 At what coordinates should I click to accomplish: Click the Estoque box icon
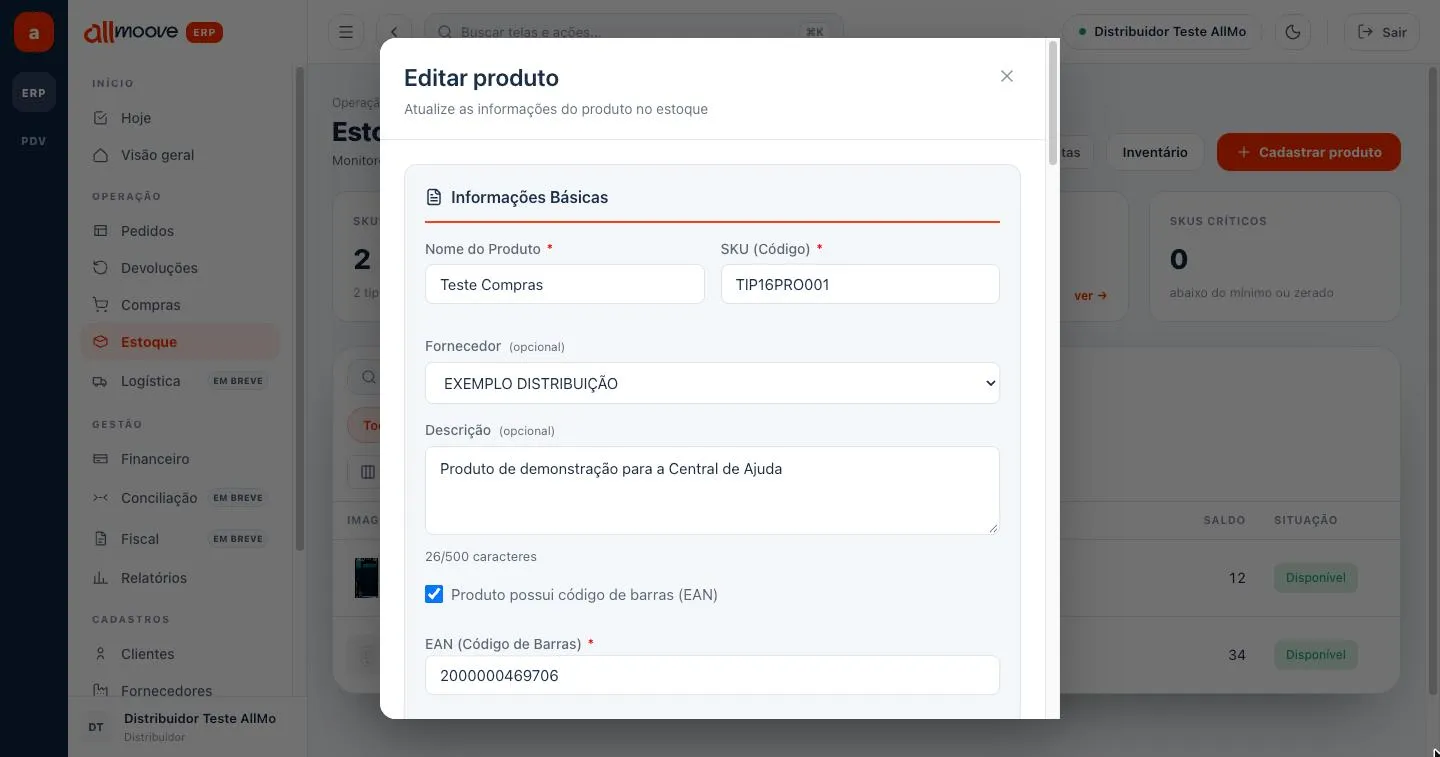pos(100,342)
